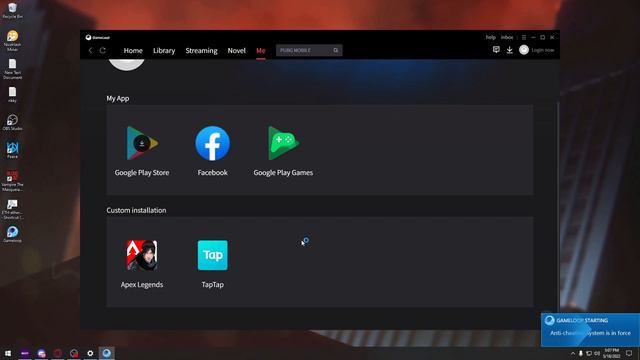Select New Text Document on desktop
This screenshot has width=640, height=360.
(12, 69)
